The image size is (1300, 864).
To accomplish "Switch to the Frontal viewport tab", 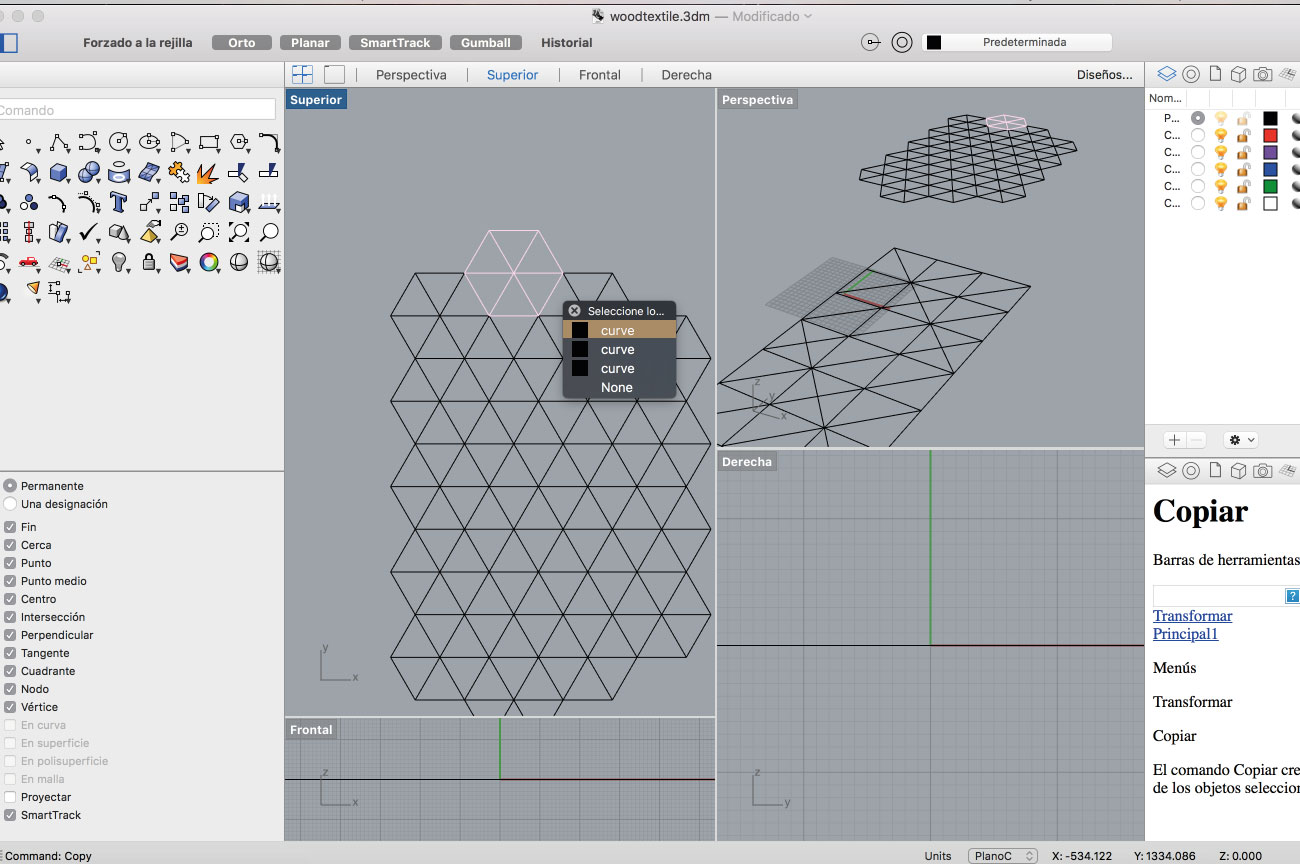I will [x=600, y=75].
